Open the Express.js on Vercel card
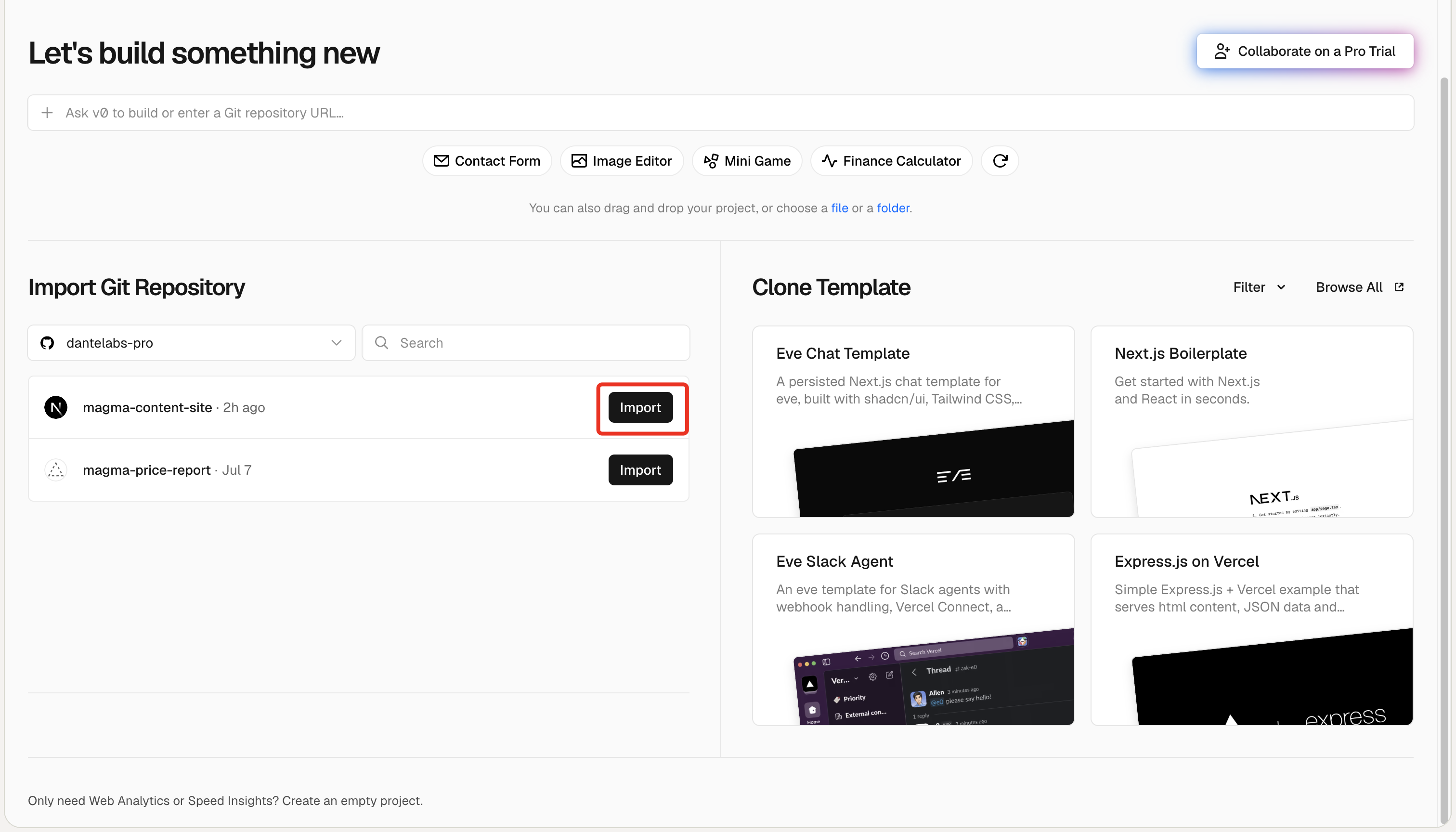This screenshot has height=832, width=1456. [1251, 630]
